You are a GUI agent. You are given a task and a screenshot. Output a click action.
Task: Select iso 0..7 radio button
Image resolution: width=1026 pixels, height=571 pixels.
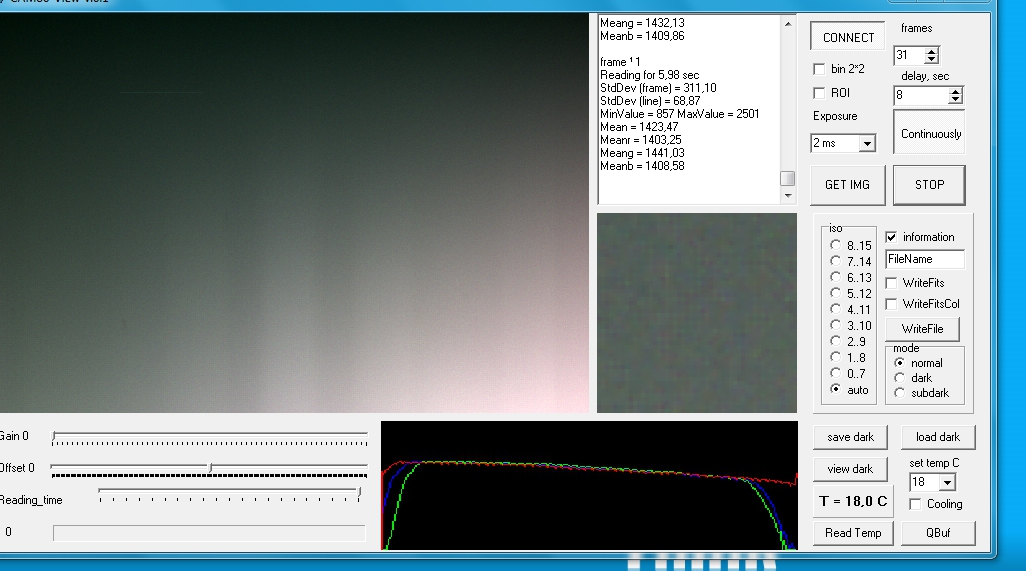(836, 373)
